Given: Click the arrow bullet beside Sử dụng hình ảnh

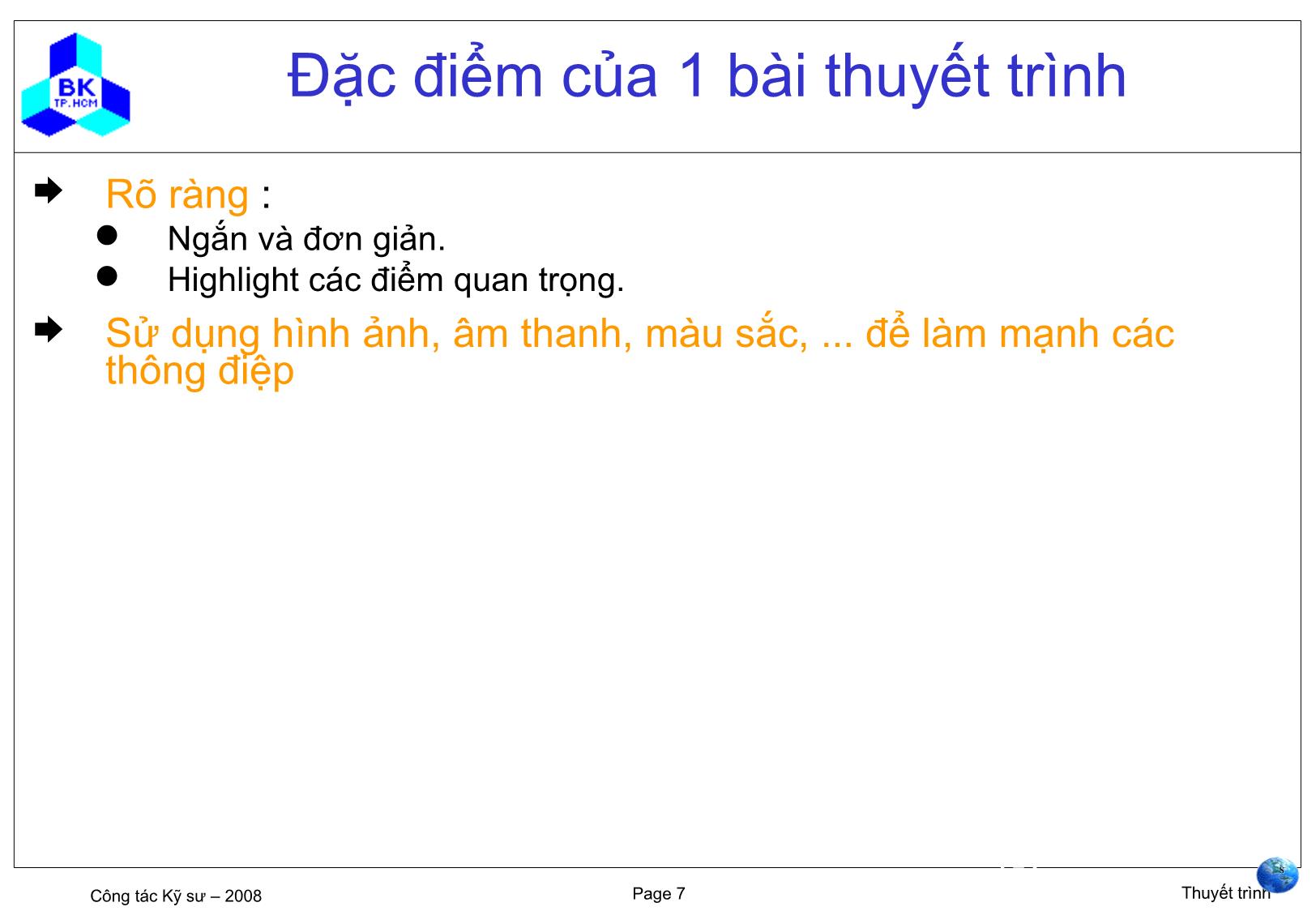Looking at the screenshot, I should 48,330.
